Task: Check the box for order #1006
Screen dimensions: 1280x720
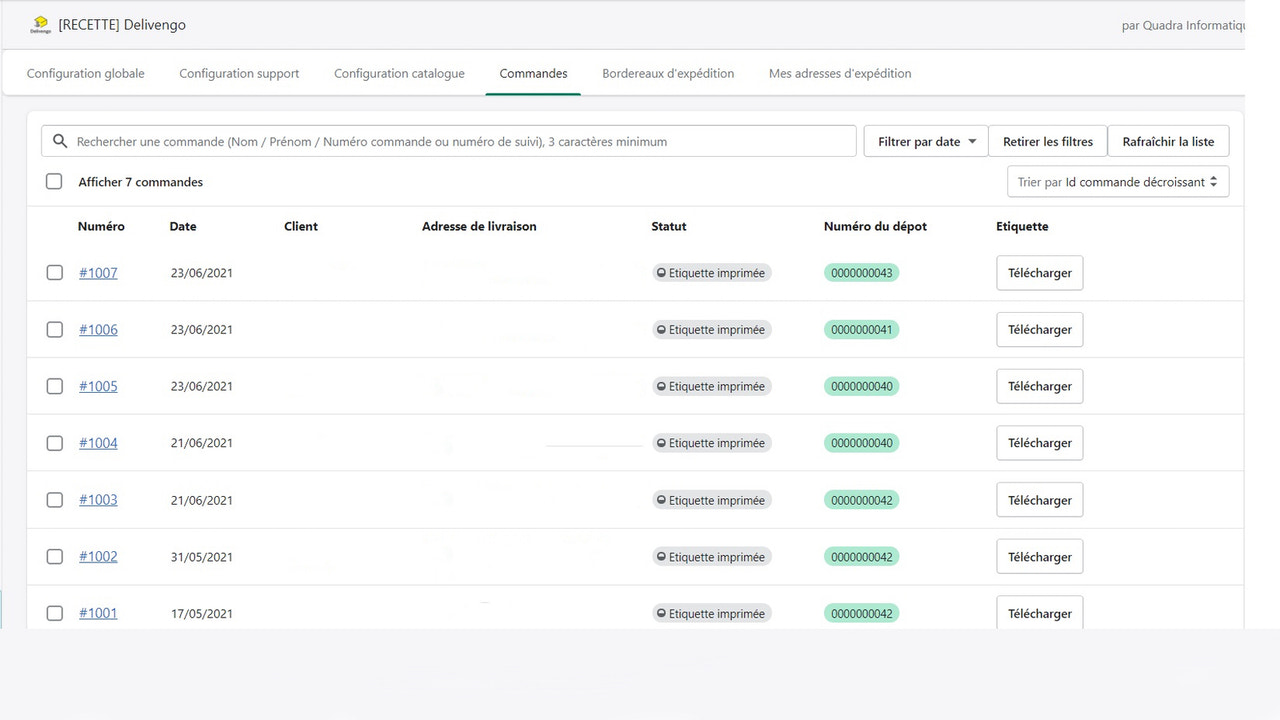Action: [55, 330]
